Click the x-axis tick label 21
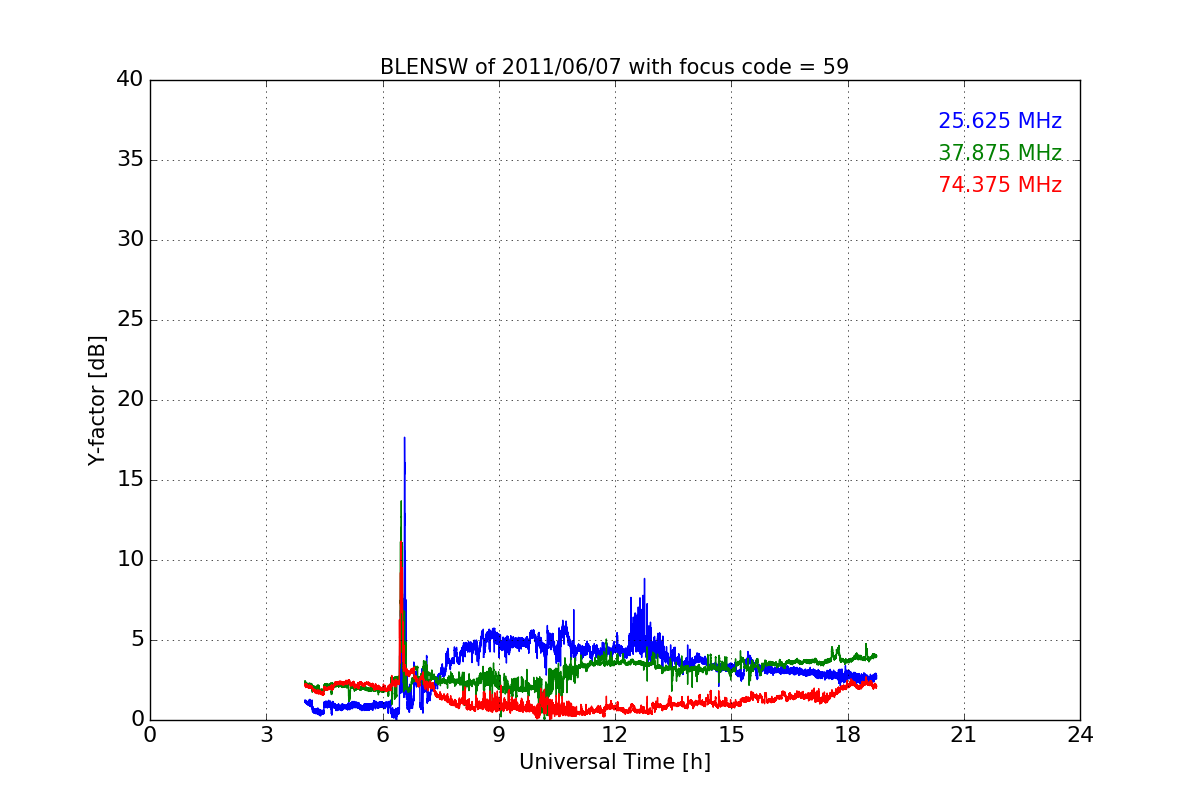The height and width of the screenshot is (800, 1200). click(964, 734)
